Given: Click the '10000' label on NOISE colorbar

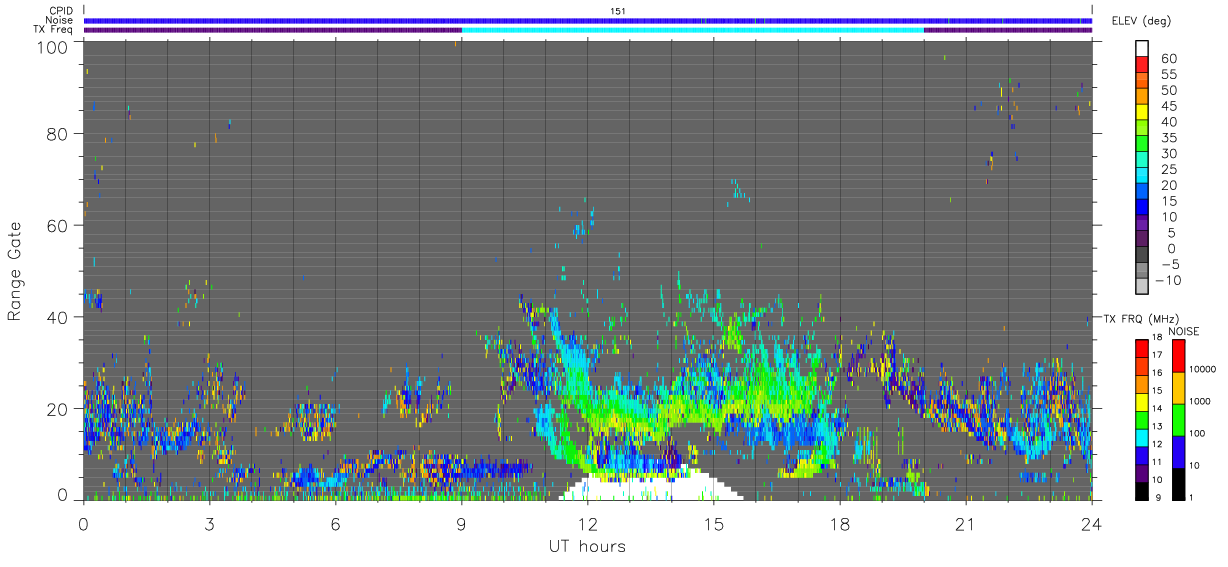Looking at the screenshot, I should coord(1204,371).
